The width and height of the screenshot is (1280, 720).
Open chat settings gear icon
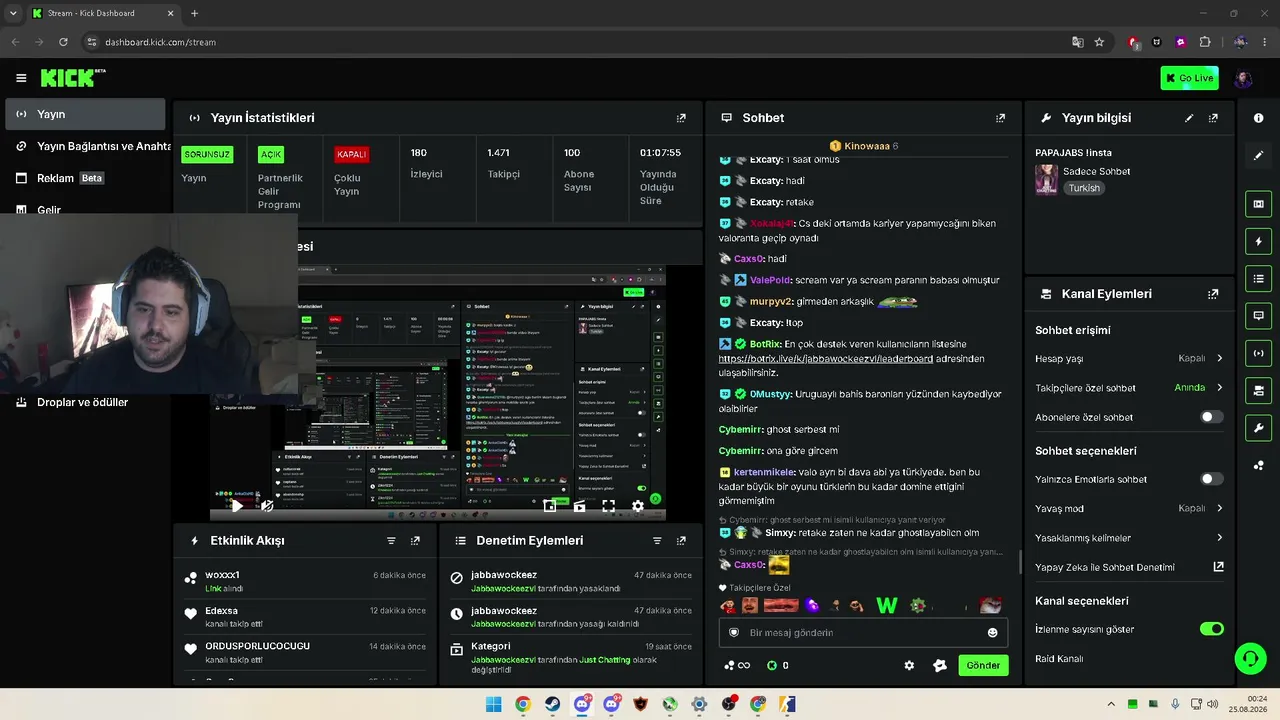point(909,665)
